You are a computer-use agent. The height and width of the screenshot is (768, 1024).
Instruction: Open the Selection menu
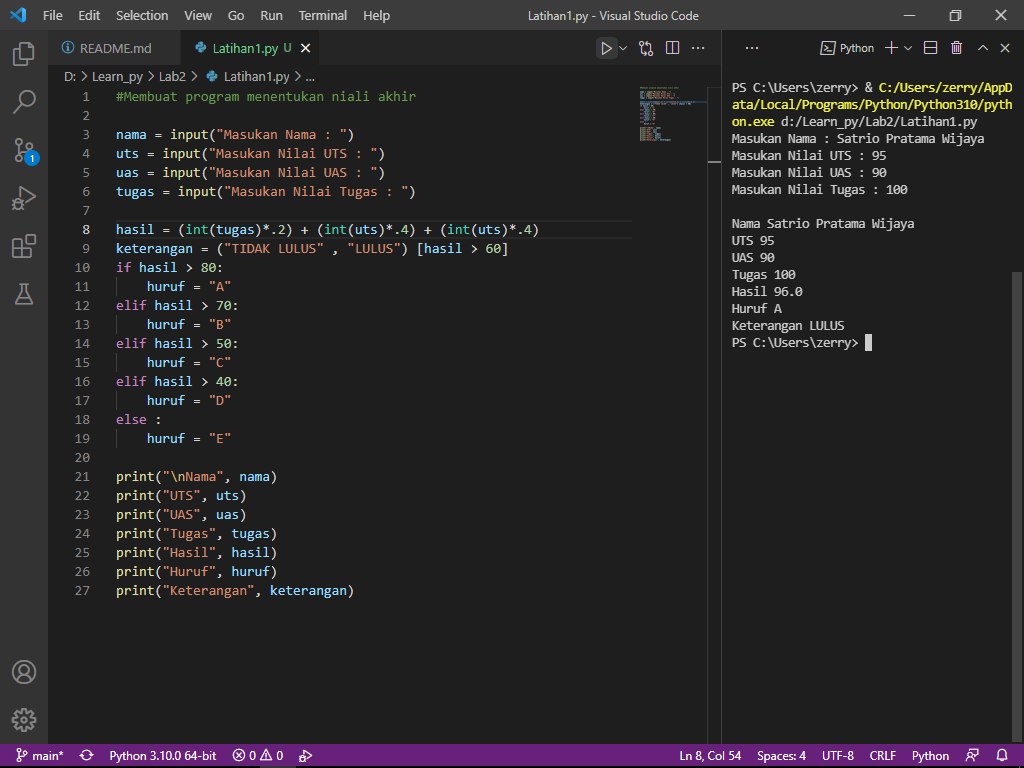tap(142, 16)
